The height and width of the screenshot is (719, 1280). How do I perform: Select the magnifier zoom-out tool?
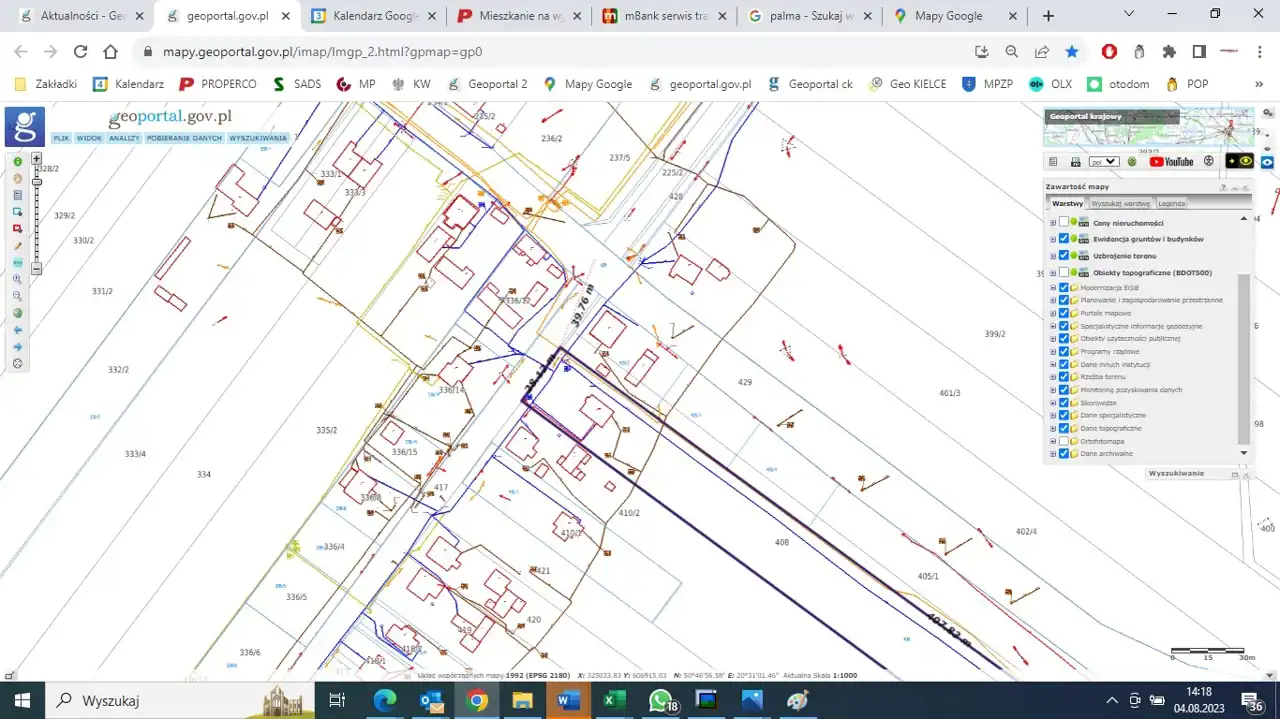pyautogui.click(x=17, y=296)
